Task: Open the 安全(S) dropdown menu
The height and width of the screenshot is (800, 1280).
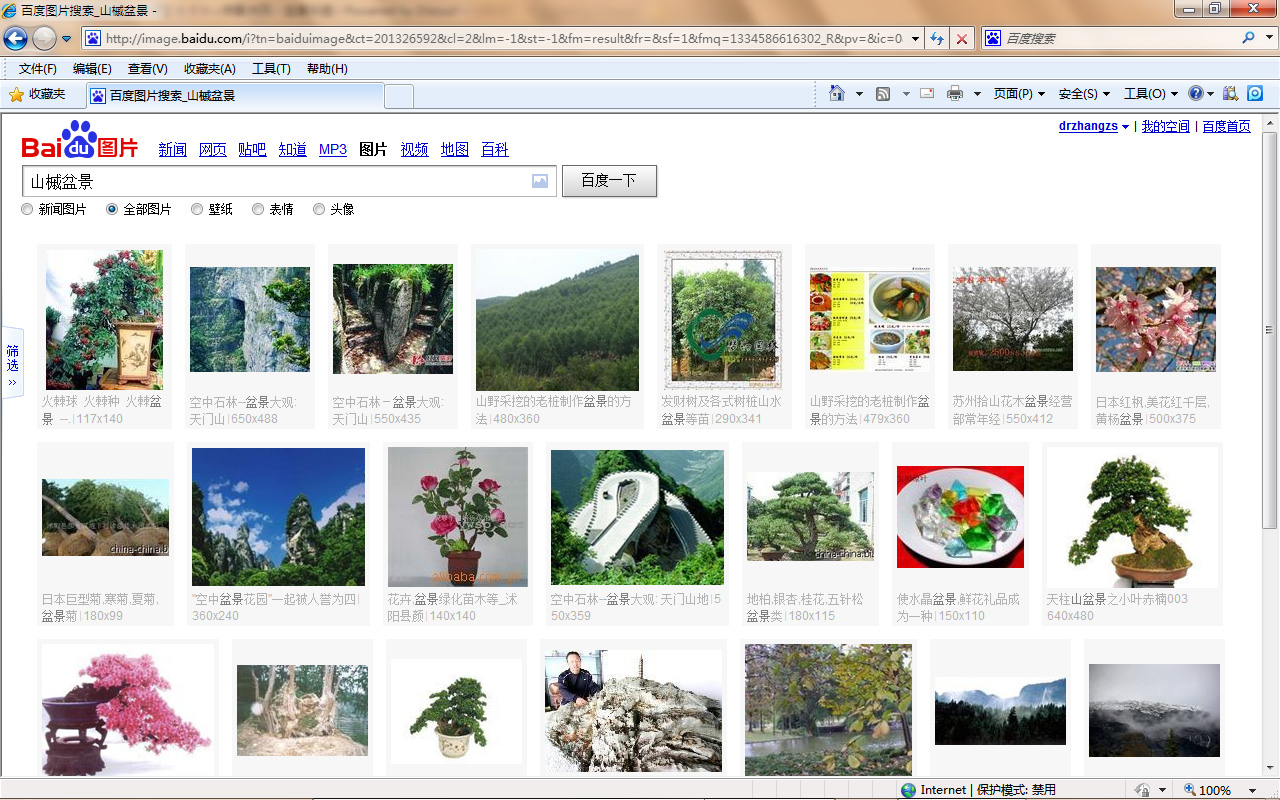Action: [1084, 94]
